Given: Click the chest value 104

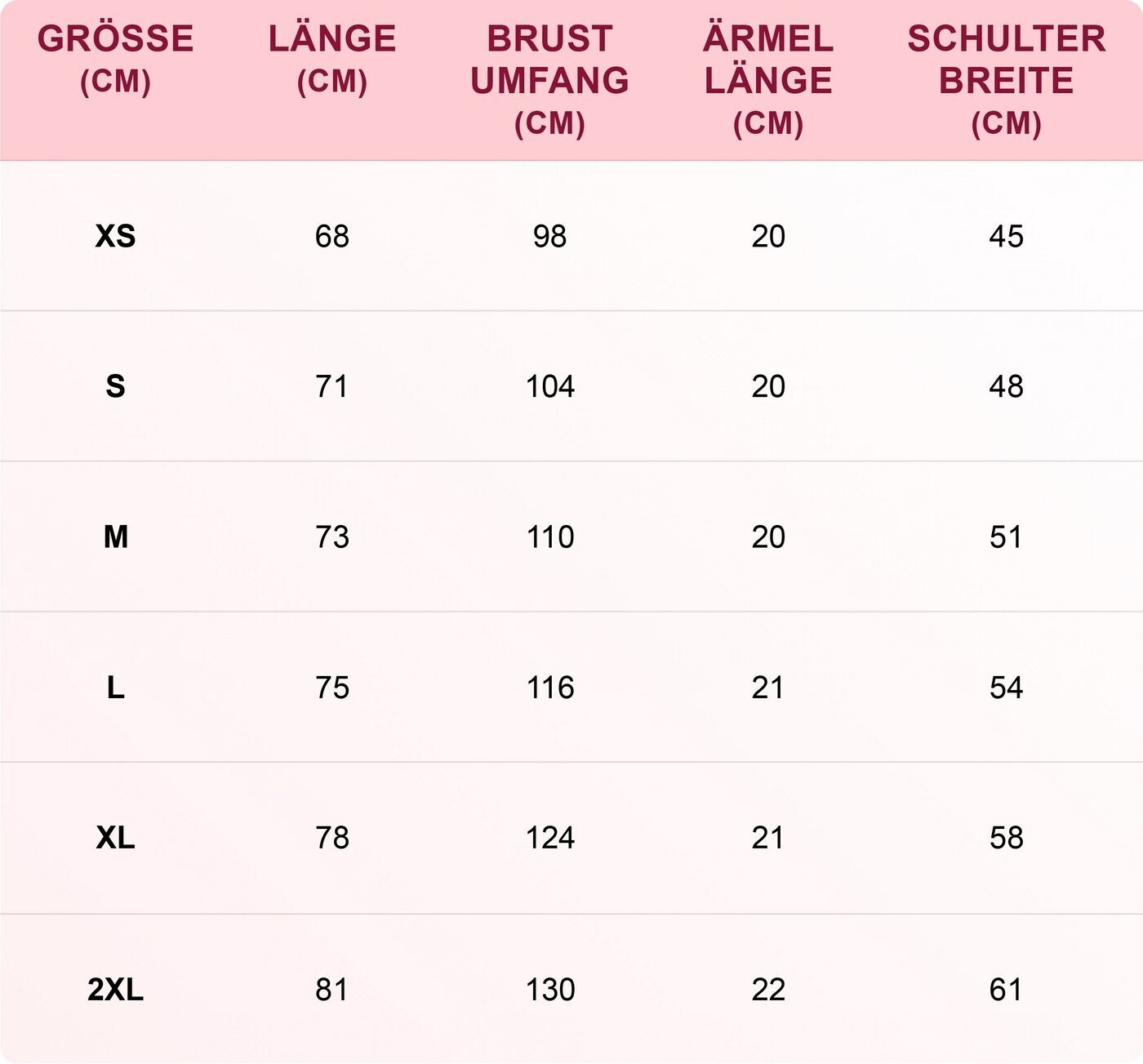Looking at the screenshot, I should [549, 386].
